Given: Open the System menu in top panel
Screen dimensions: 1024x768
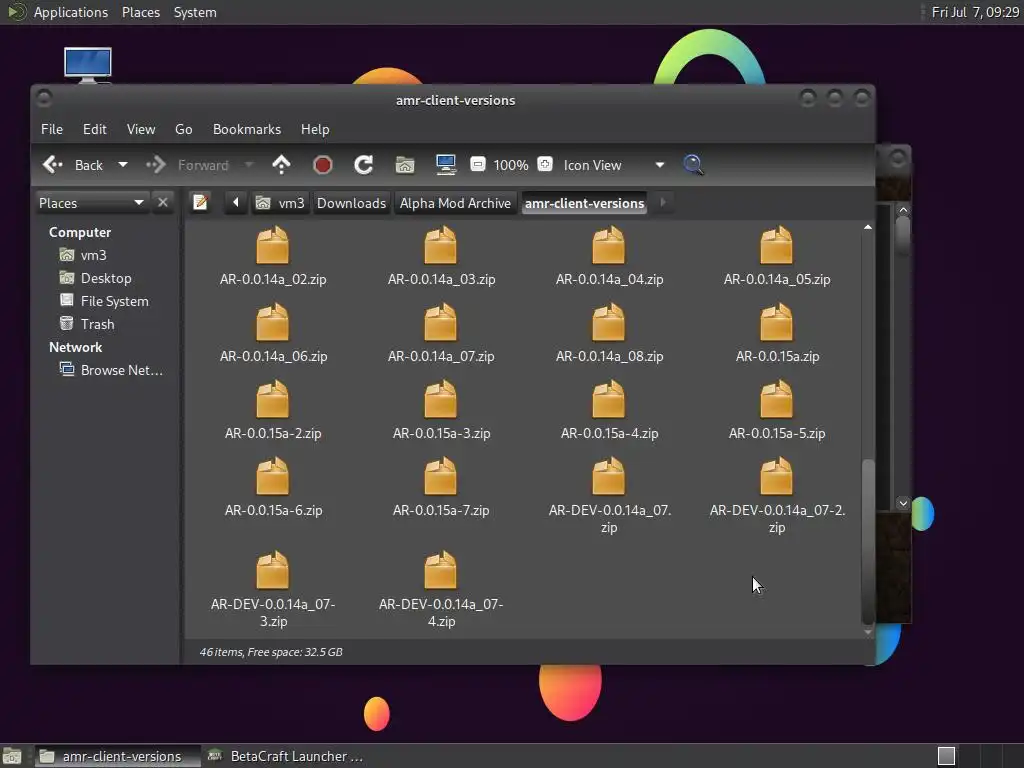Looking at the screenshot, I should 195,12.
